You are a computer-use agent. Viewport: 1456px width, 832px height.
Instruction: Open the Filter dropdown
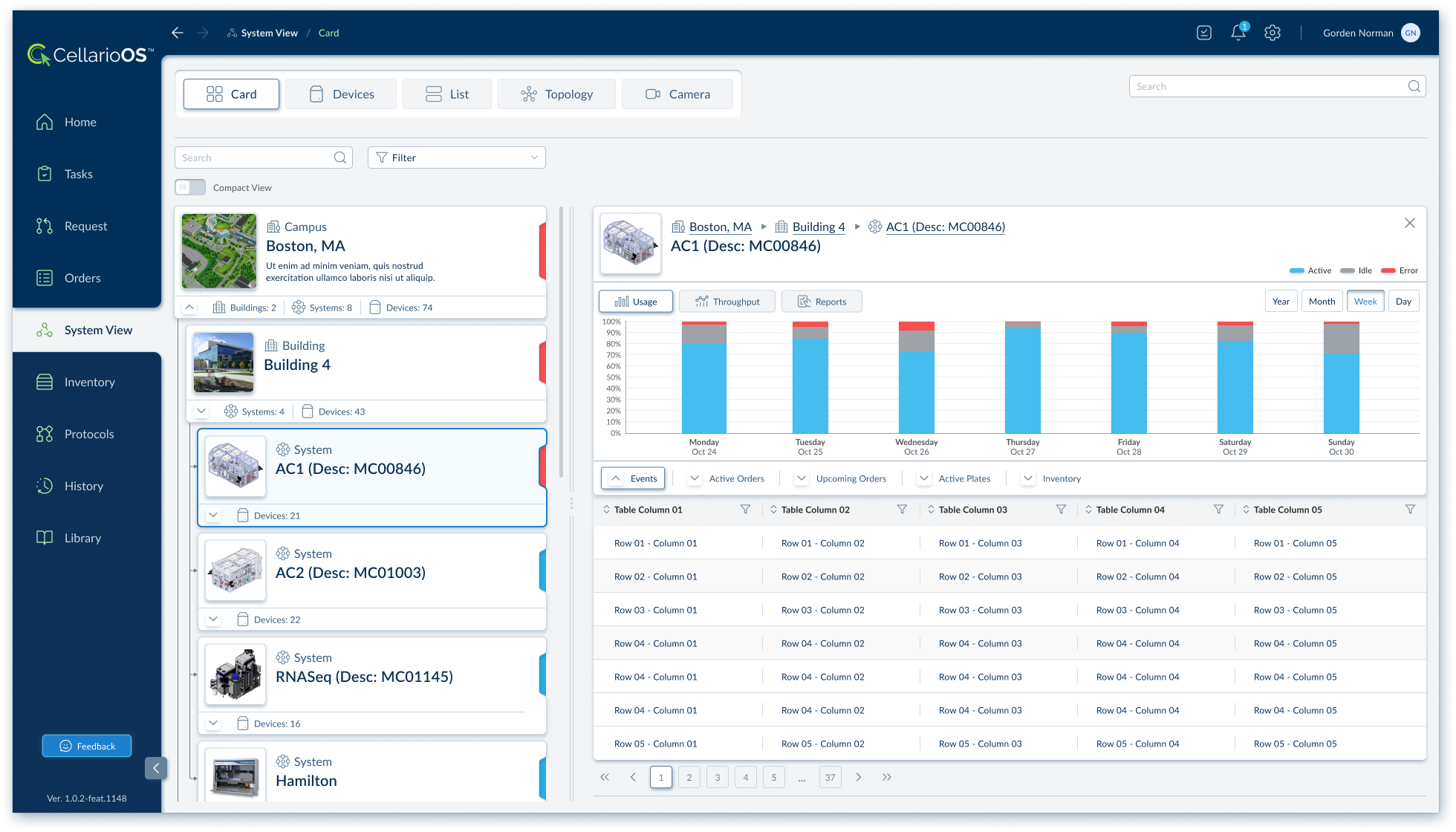pos(456,157)
